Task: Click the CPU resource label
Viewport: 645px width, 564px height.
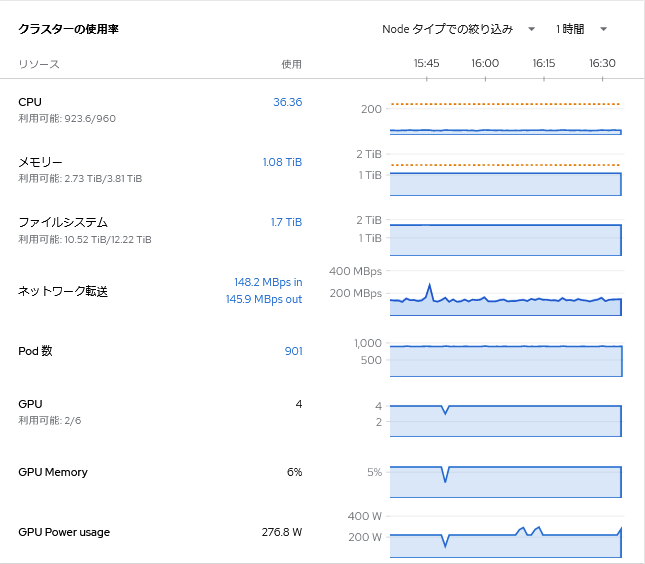Action: tap(30, 102)
